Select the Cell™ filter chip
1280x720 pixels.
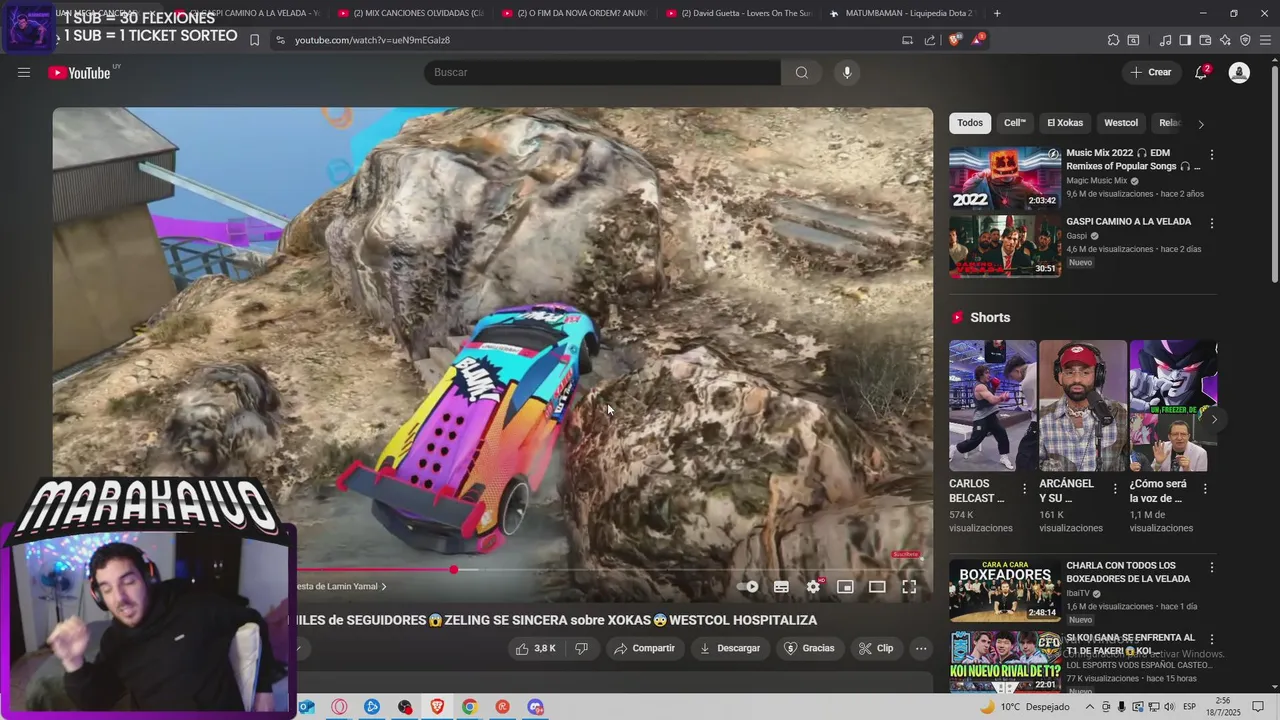(x=1015, y=123)
